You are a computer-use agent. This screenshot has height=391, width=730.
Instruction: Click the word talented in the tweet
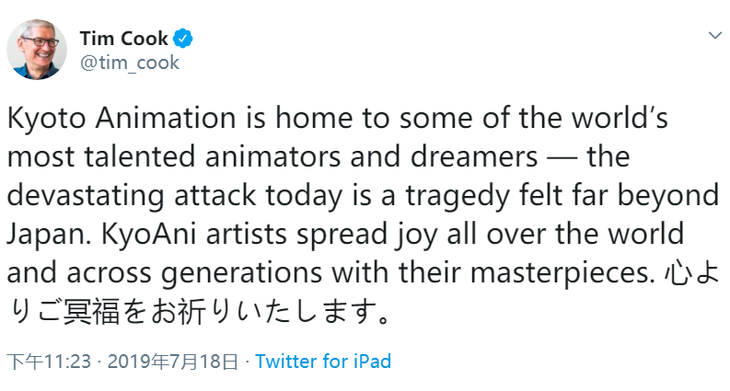[x=140, y=157]
